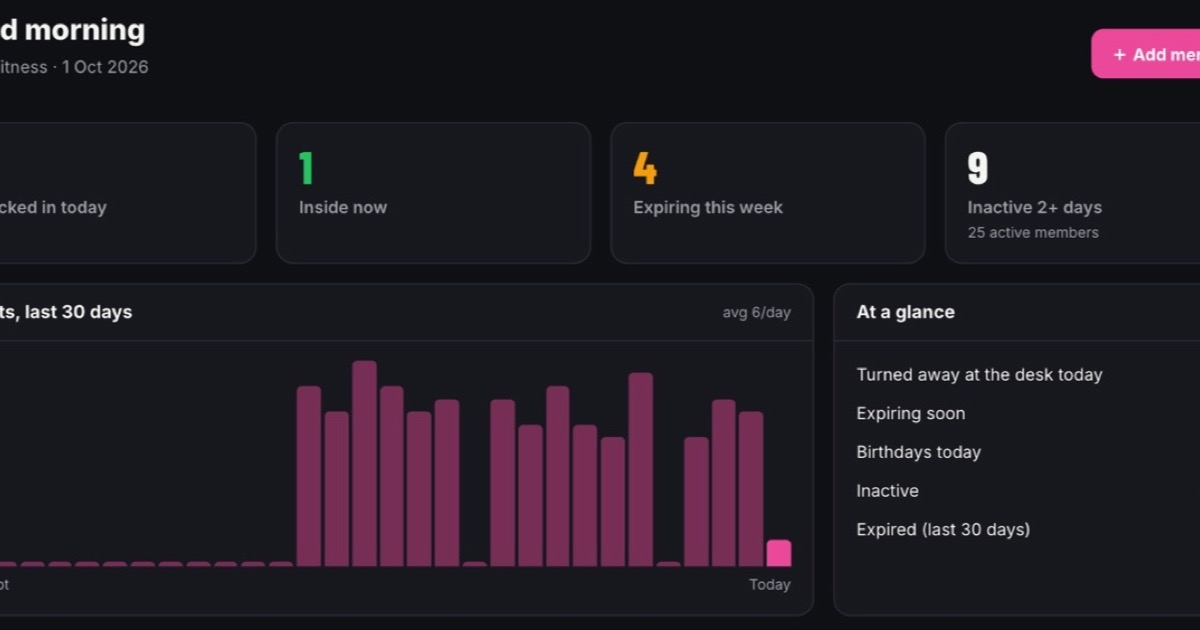Open the Expired (last 30 days) row
Image resolution: width=1200 pixels, height=630 pixels.
coord(1028,529)
